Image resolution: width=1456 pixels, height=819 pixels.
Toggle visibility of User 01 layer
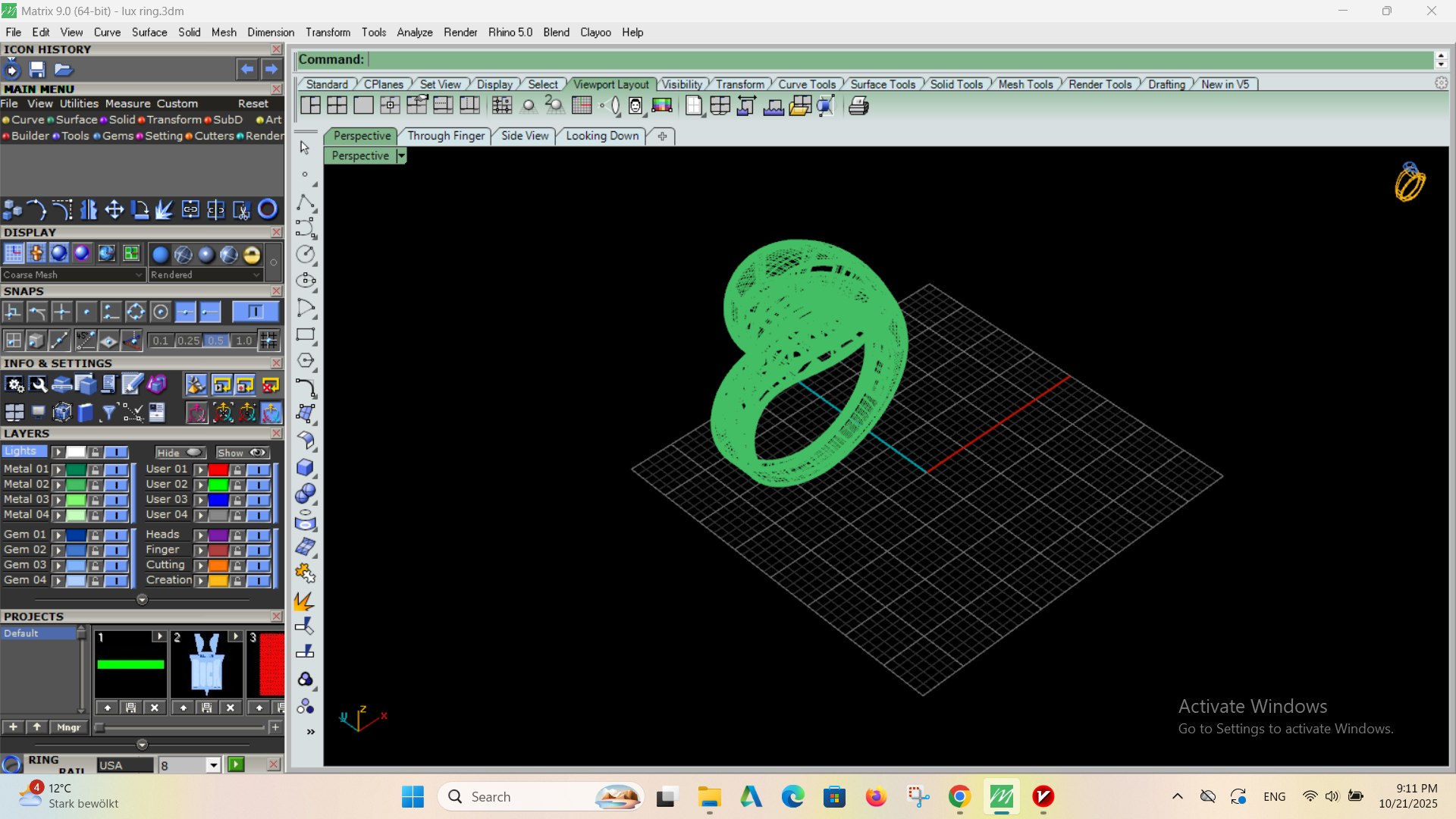(259, 469)
